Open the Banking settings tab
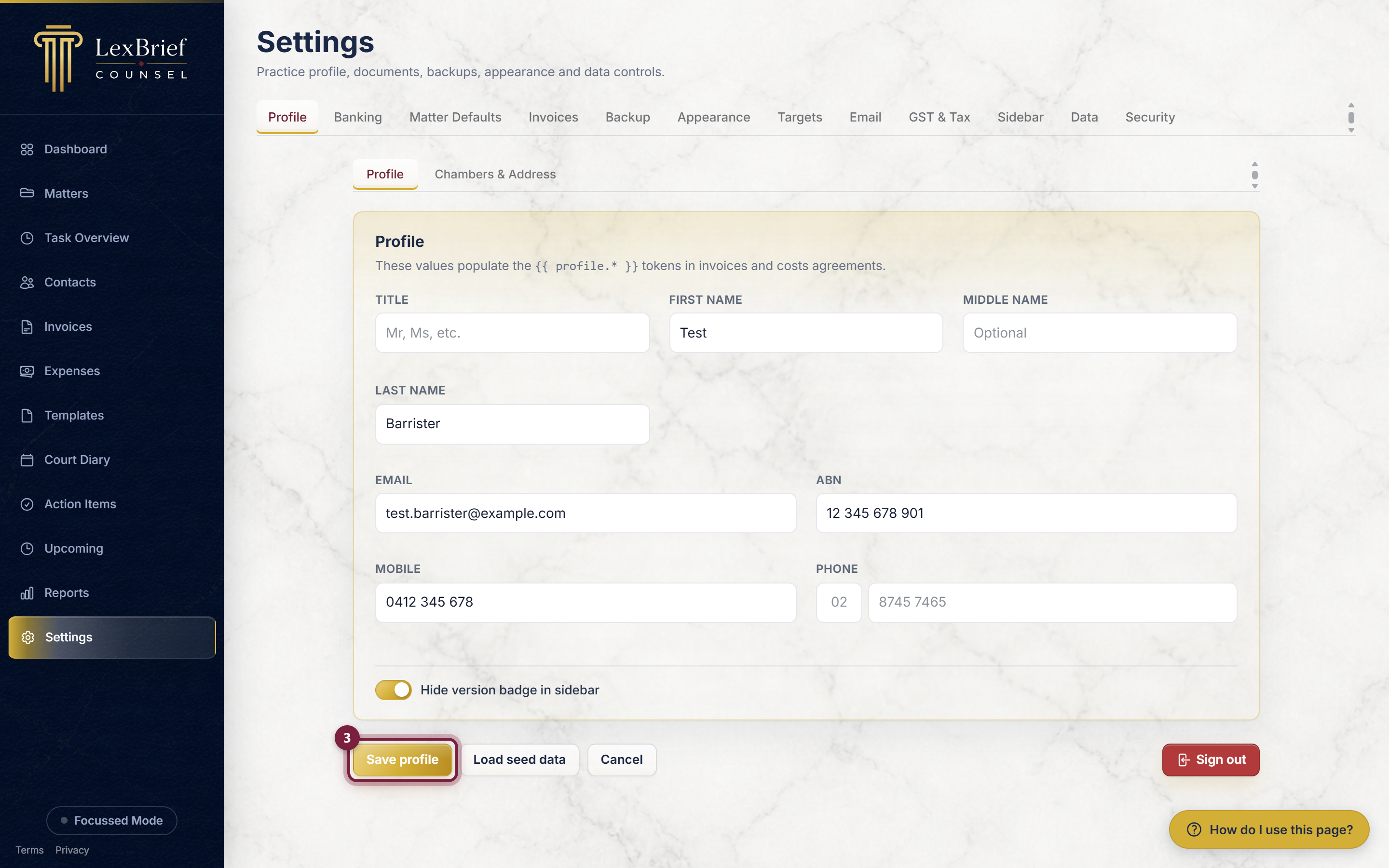This screenshot has width=1389, height=868. [x=357, y=117]
